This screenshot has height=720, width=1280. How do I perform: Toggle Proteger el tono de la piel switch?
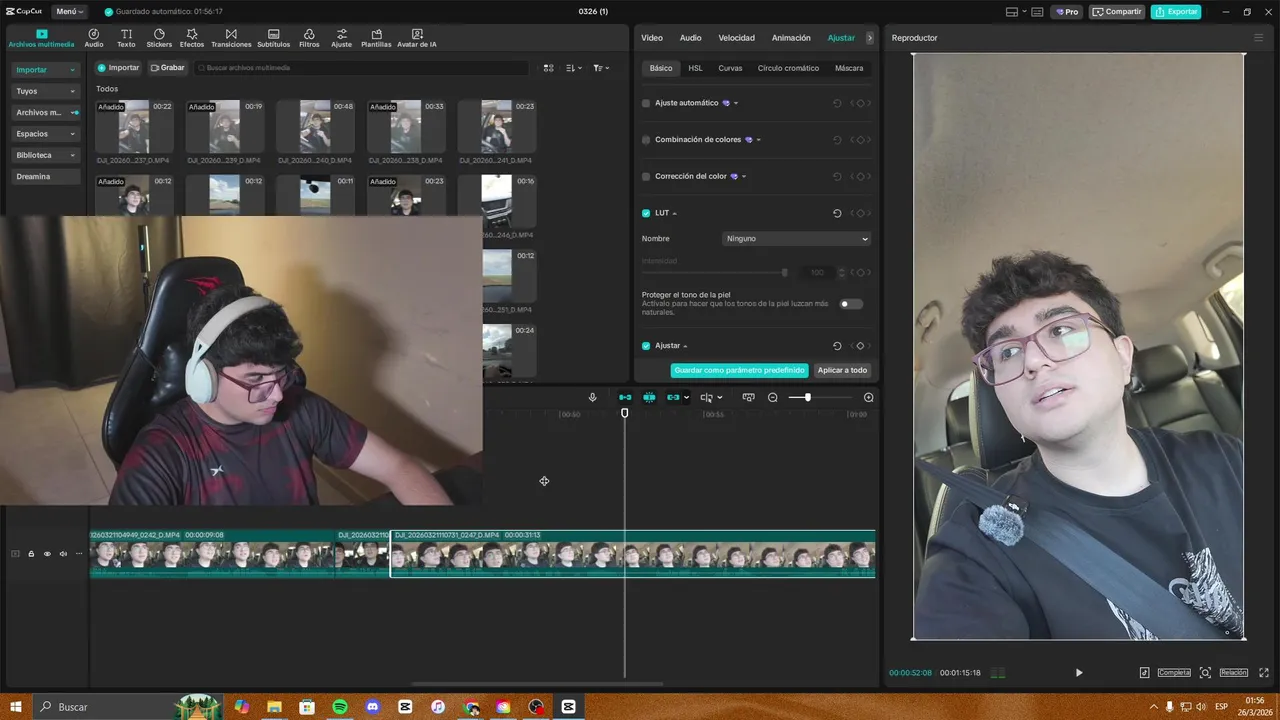[x=851, y=304]
